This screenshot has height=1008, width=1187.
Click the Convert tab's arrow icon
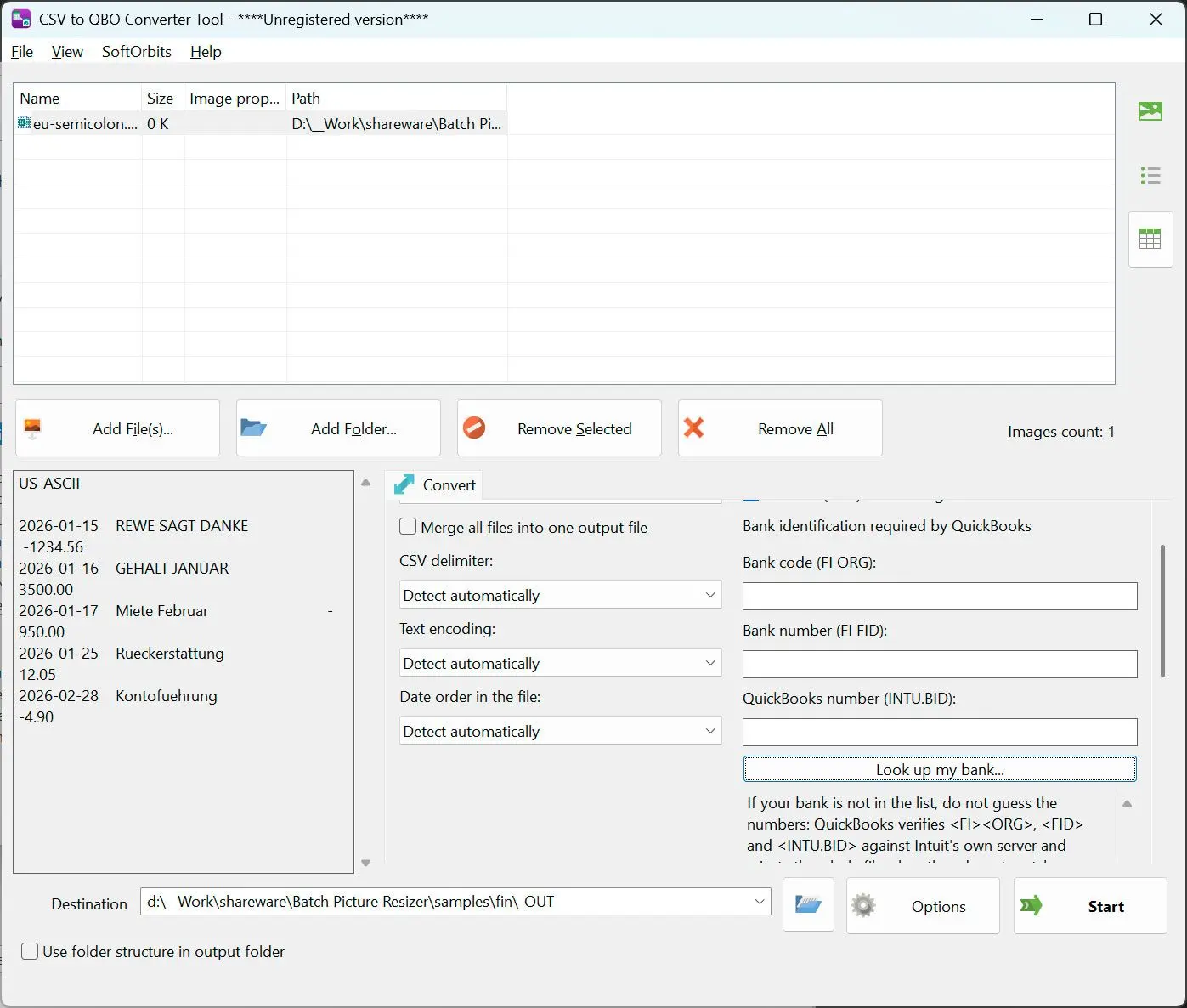pos(404,484)
